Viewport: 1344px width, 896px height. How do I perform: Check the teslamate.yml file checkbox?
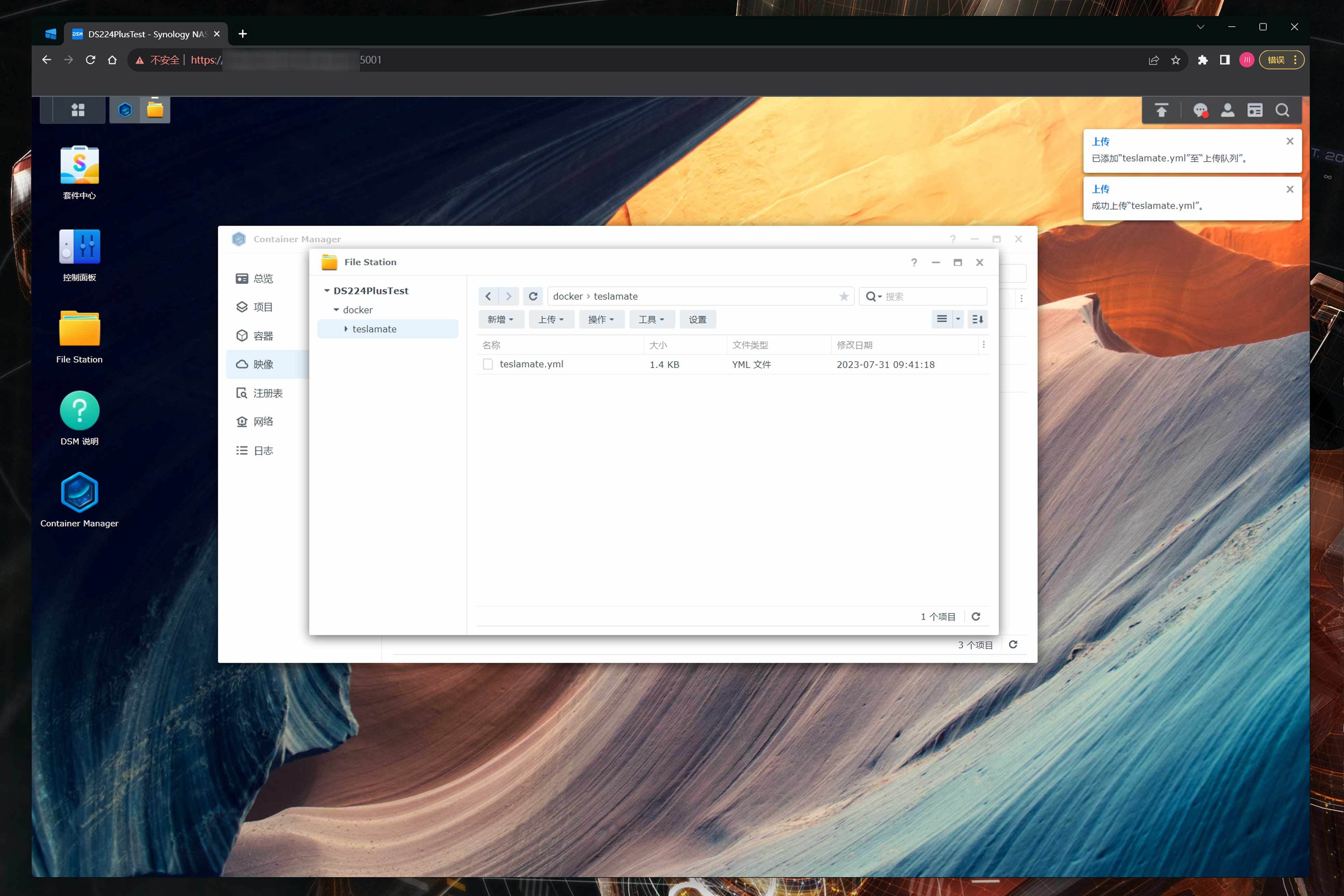click(487, 365)
